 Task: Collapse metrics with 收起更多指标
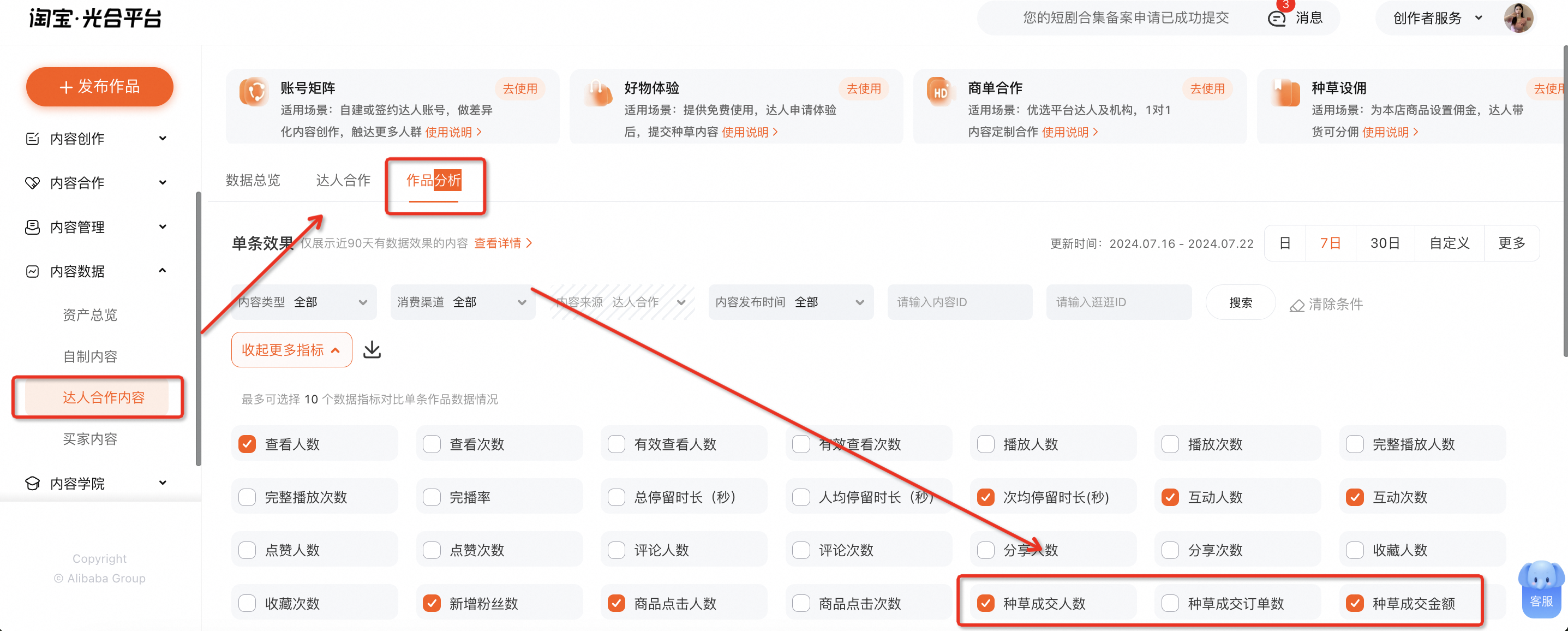[291, 349]
